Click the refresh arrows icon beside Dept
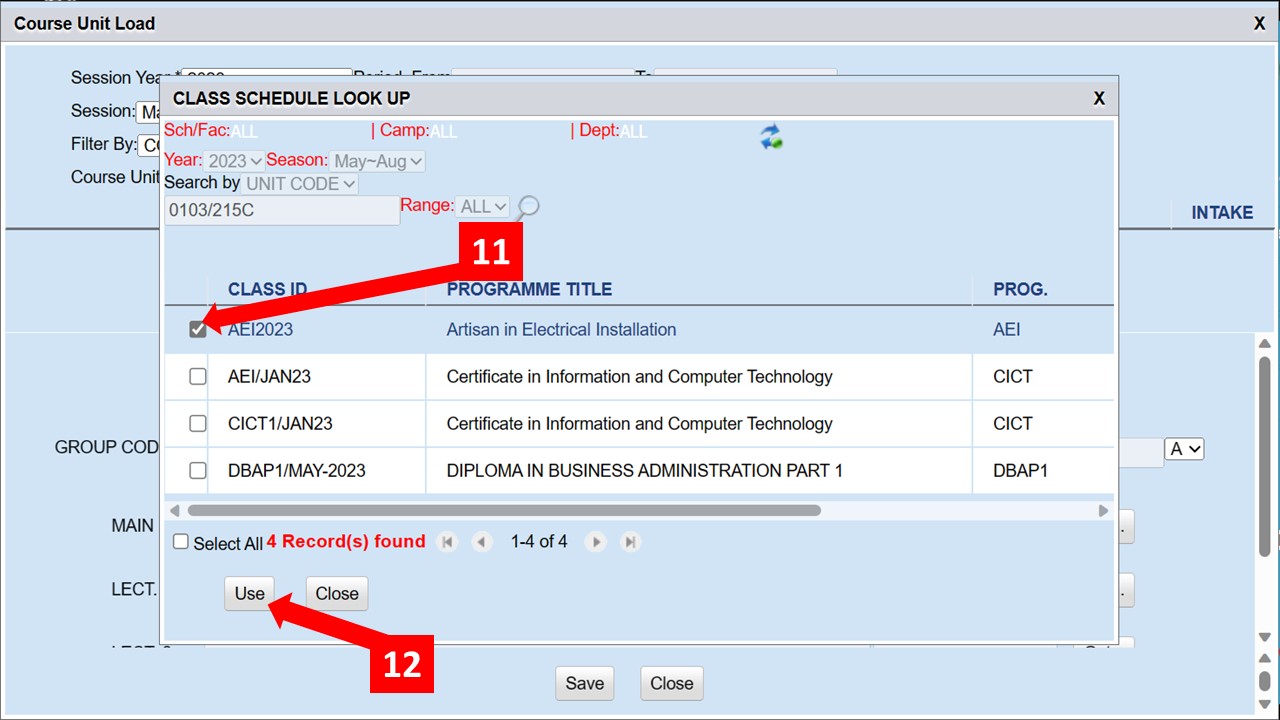The width and height of the screenshot is (1280, 720). tap(771, 137)
